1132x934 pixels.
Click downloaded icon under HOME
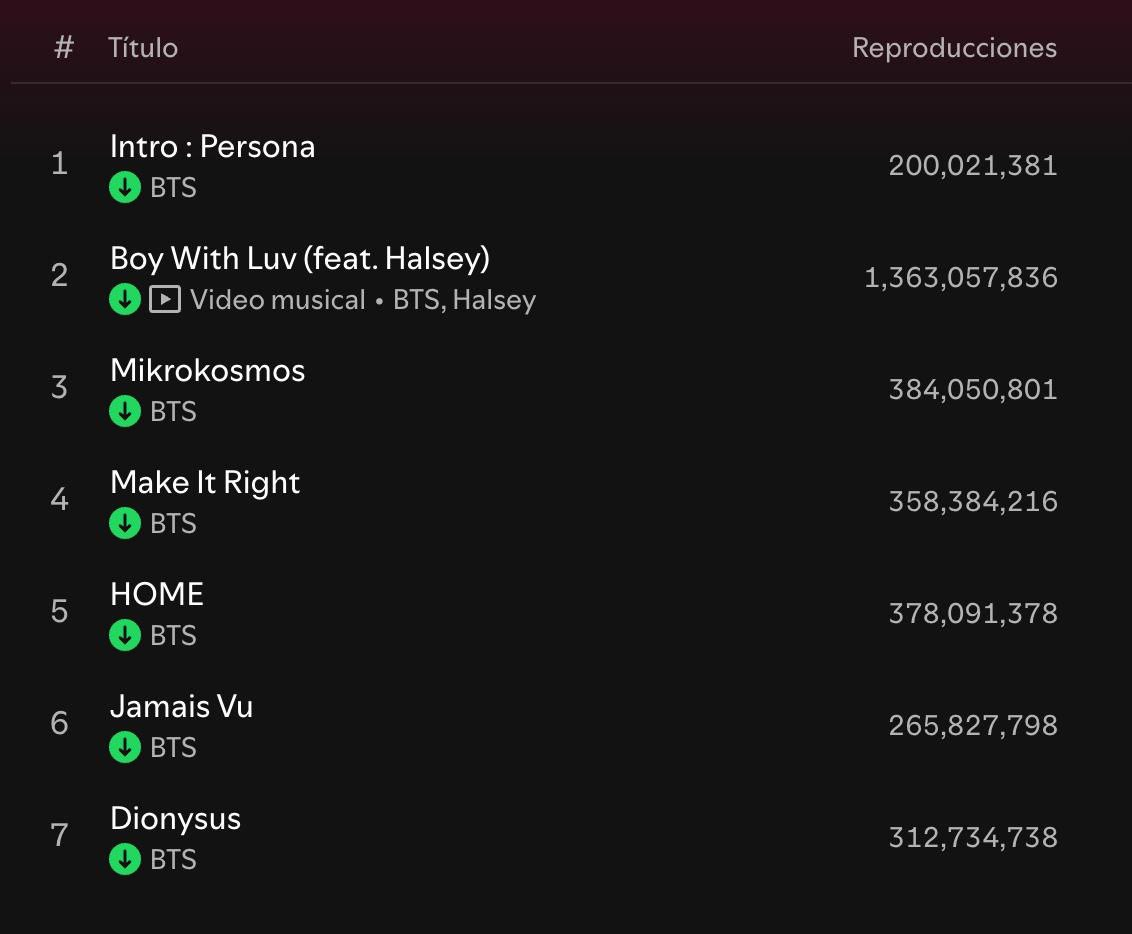pos(124,636)
